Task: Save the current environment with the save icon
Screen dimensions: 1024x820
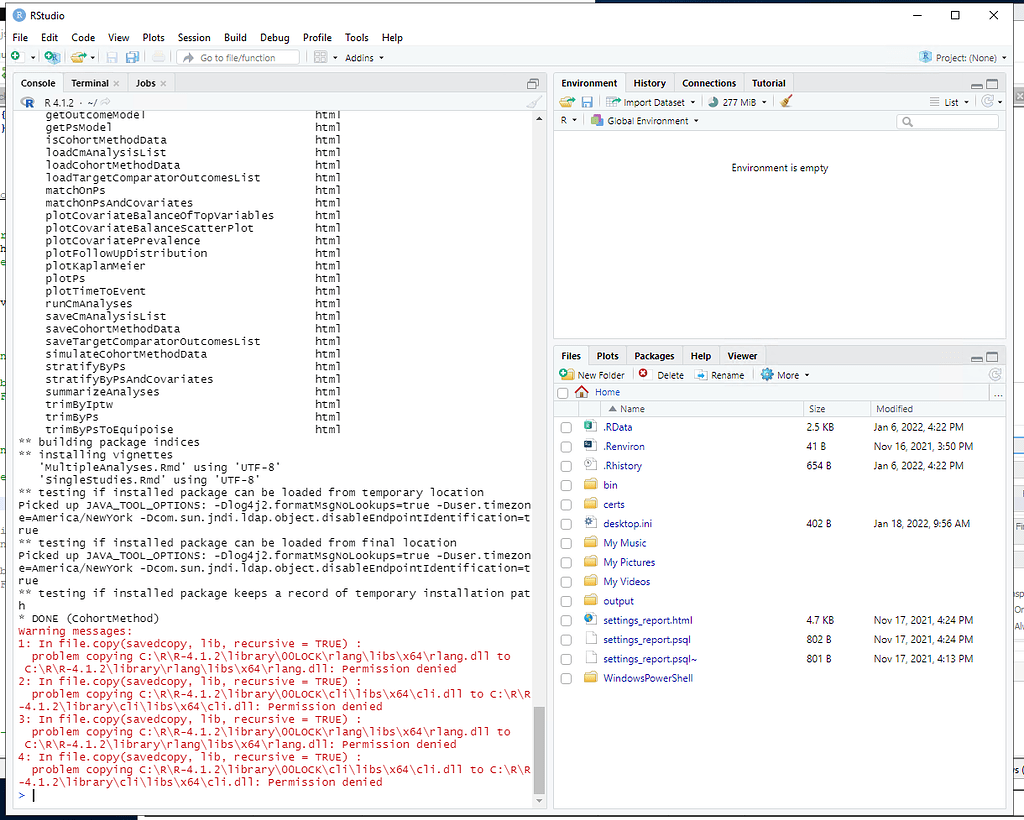Action: [x=586, y=101]
